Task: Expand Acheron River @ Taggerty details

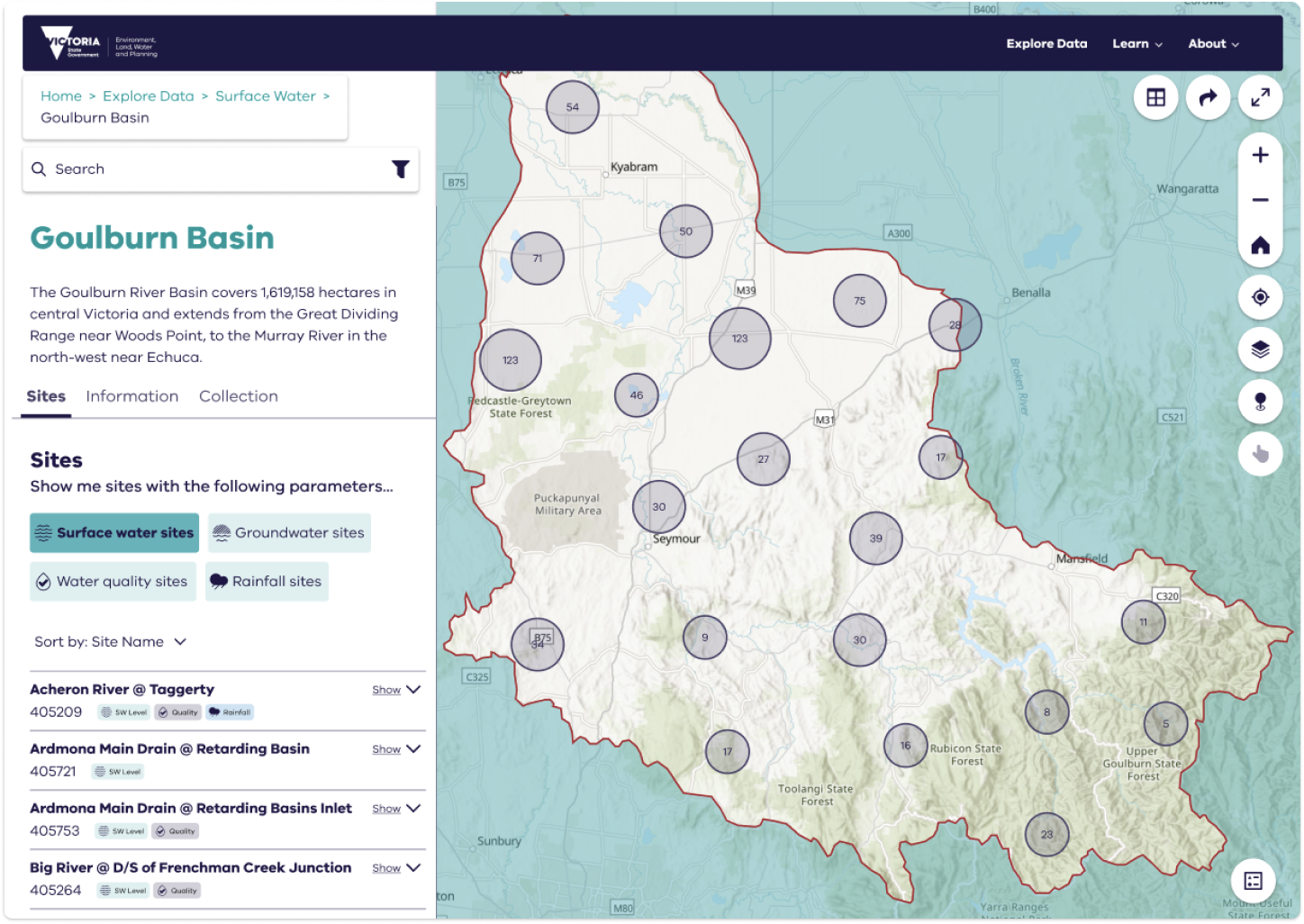Action: 397,690
